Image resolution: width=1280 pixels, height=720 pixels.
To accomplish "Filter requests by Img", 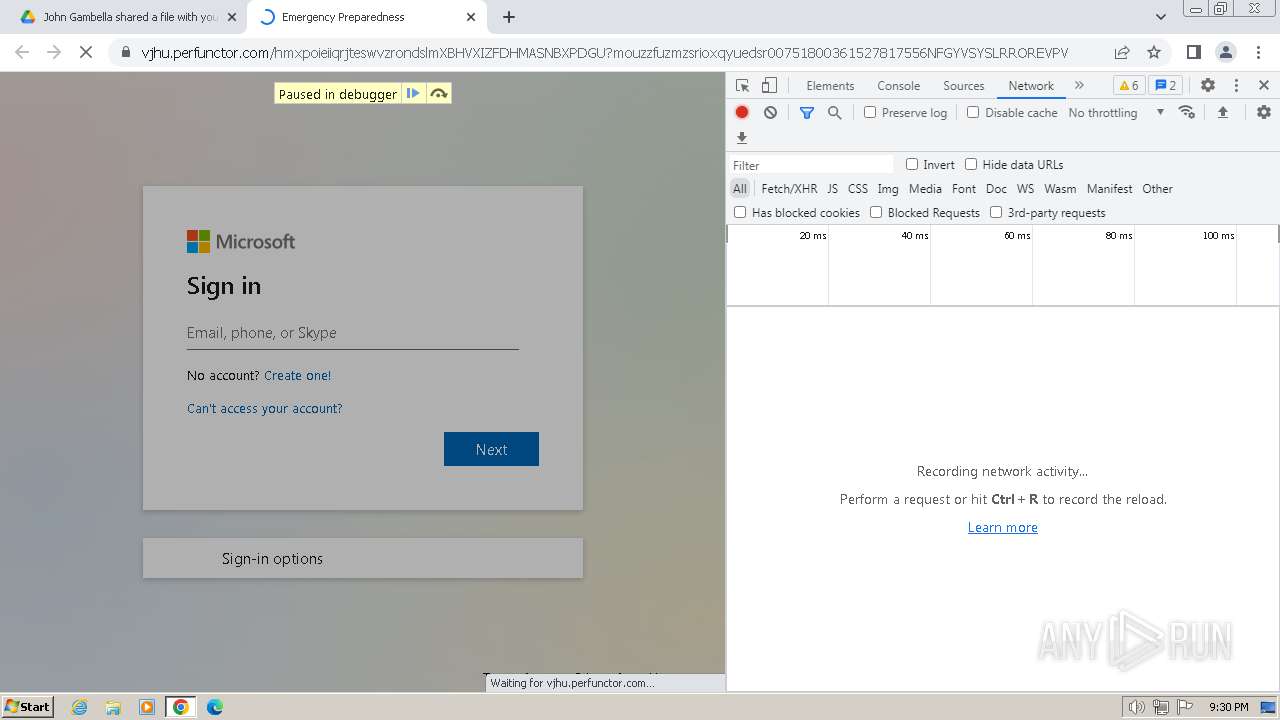I will pos(888,189).
